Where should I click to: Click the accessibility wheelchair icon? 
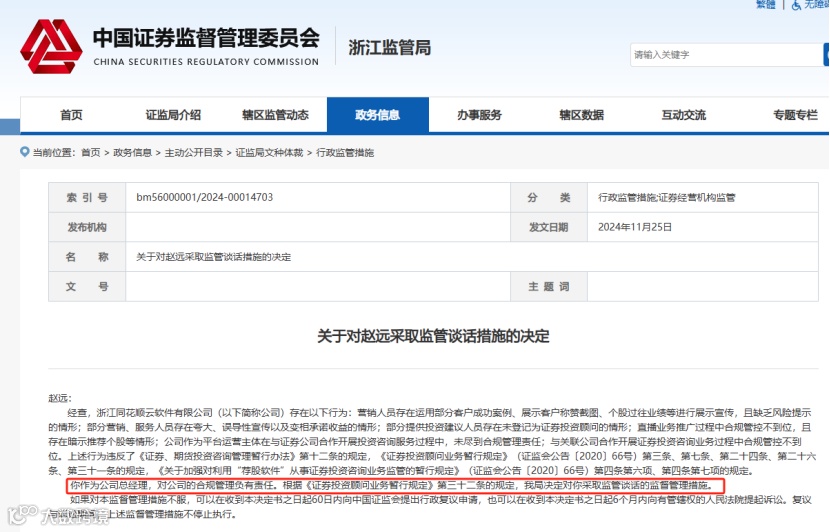pos(796,5)
